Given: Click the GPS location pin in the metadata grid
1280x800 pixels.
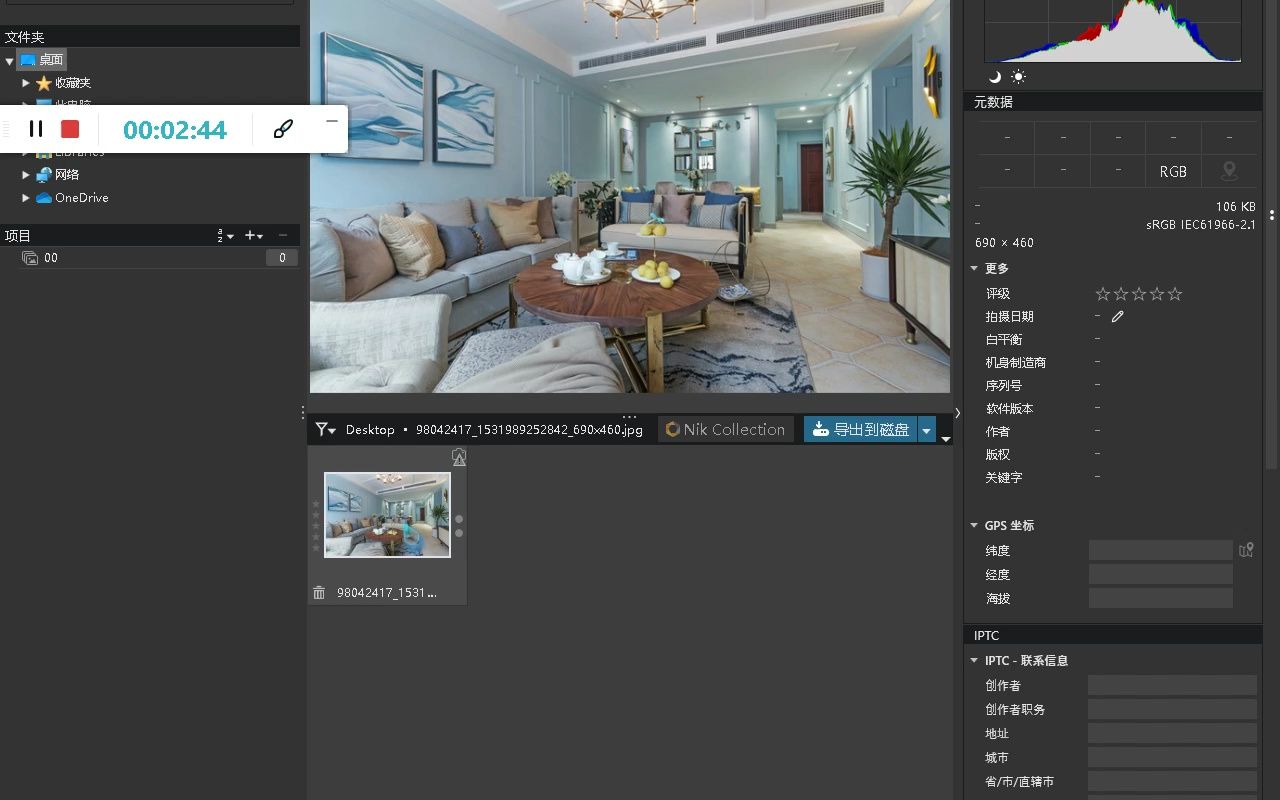Looking at the screenshot, I should tap(1229, 171).
